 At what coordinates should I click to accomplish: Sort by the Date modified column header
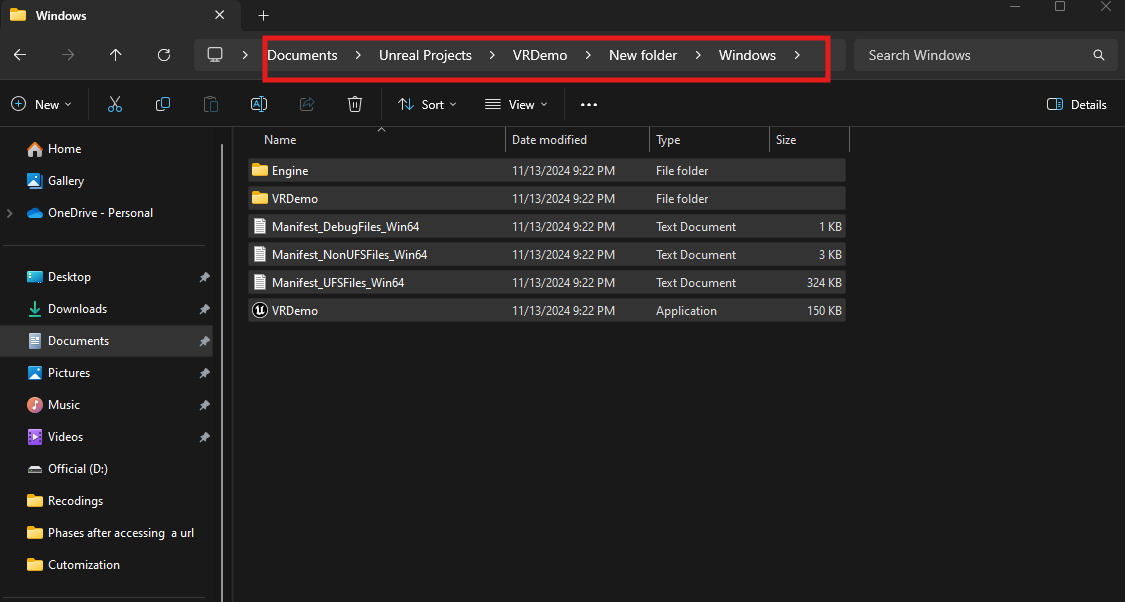pos(549,140)
